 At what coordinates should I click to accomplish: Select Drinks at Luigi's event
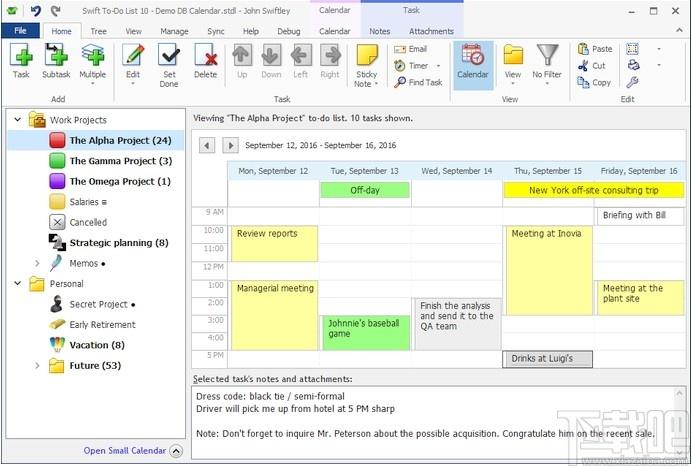click(547, 359)
